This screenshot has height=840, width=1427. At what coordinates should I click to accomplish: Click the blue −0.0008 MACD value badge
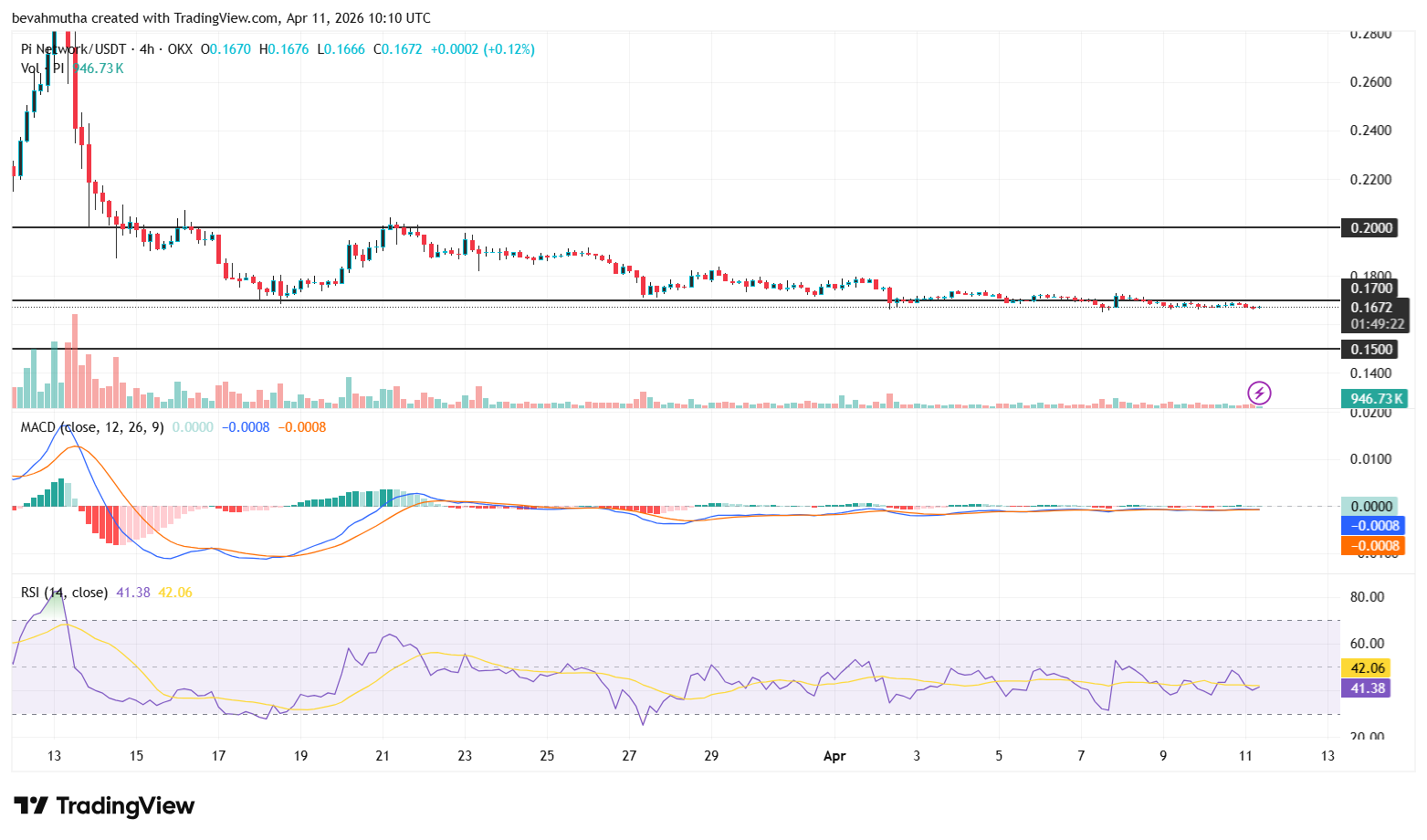tap(1374, 526)
